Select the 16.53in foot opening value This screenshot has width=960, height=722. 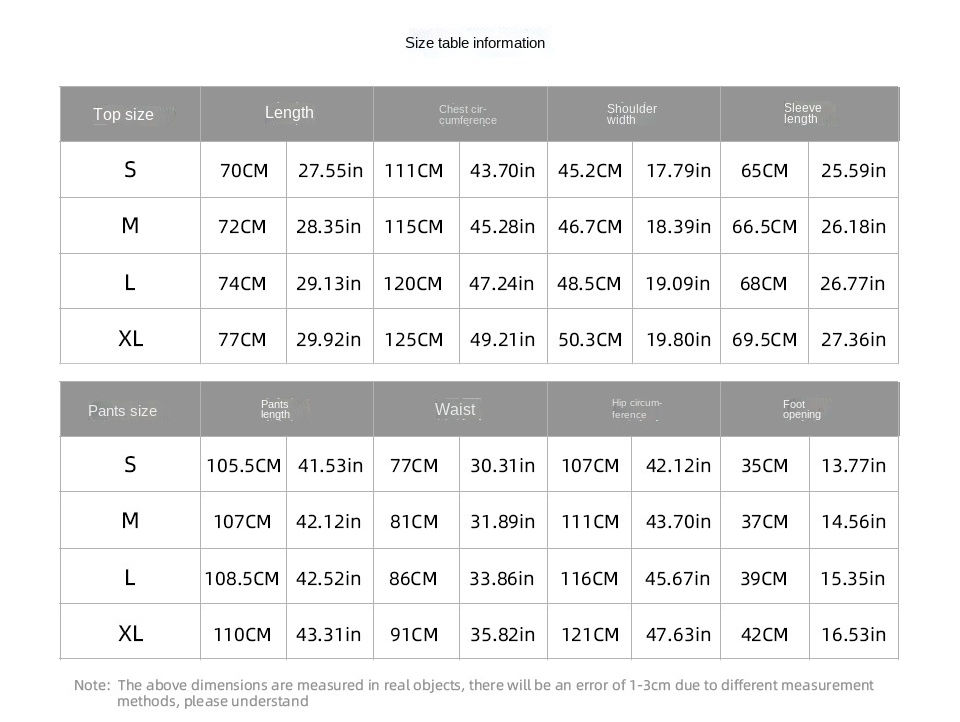[853, 634]
